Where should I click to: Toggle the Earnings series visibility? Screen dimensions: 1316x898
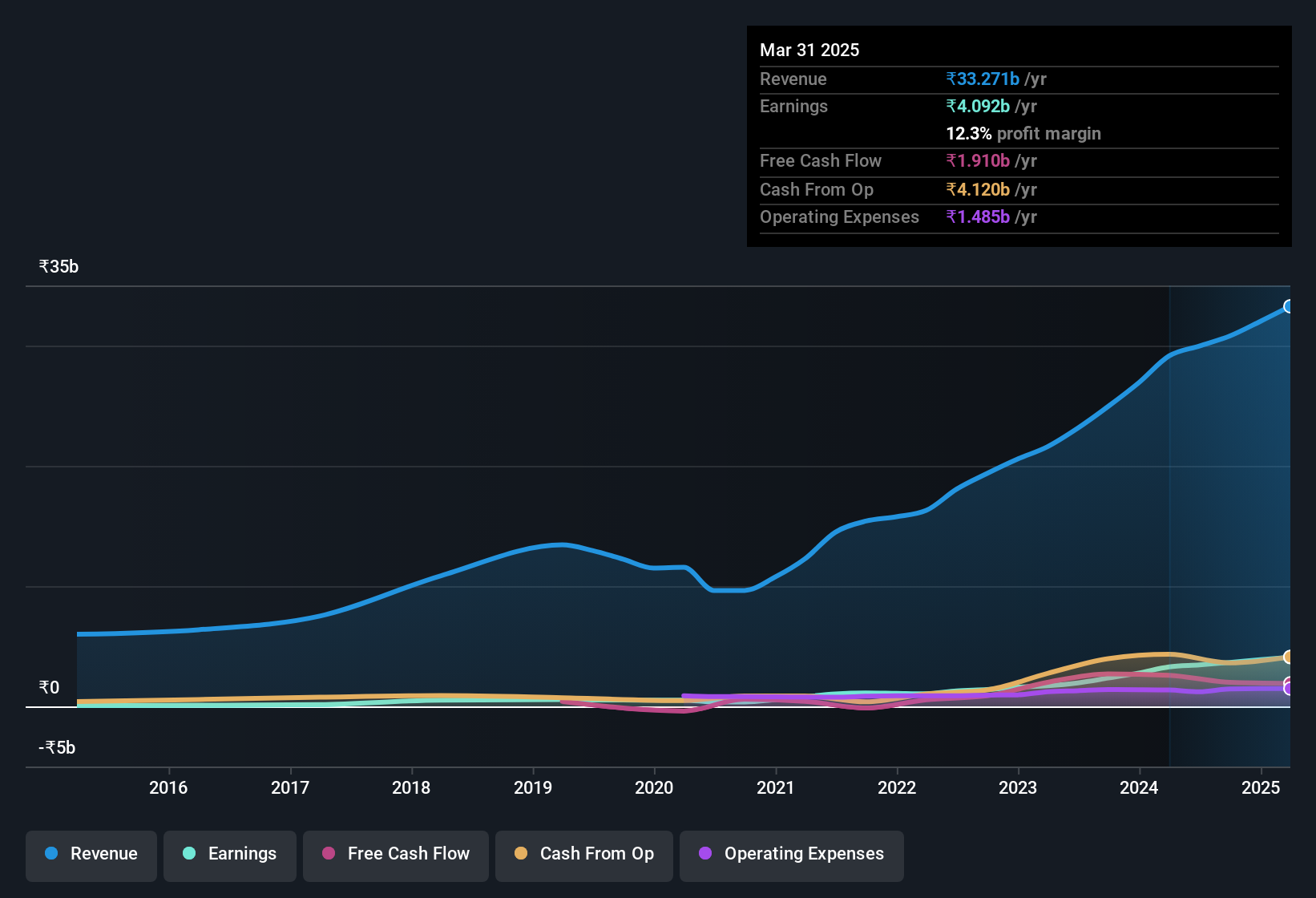click(229, 855)
